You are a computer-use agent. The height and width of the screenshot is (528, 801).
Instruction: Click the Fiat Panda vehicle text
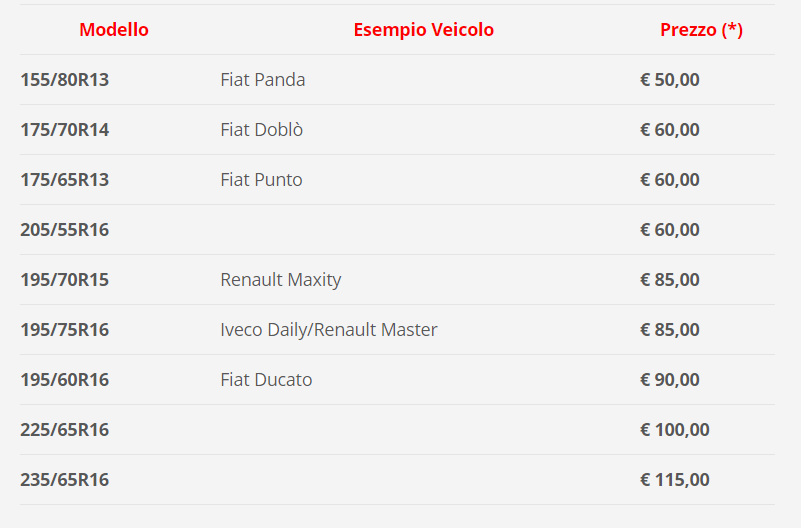click(263, 80)
